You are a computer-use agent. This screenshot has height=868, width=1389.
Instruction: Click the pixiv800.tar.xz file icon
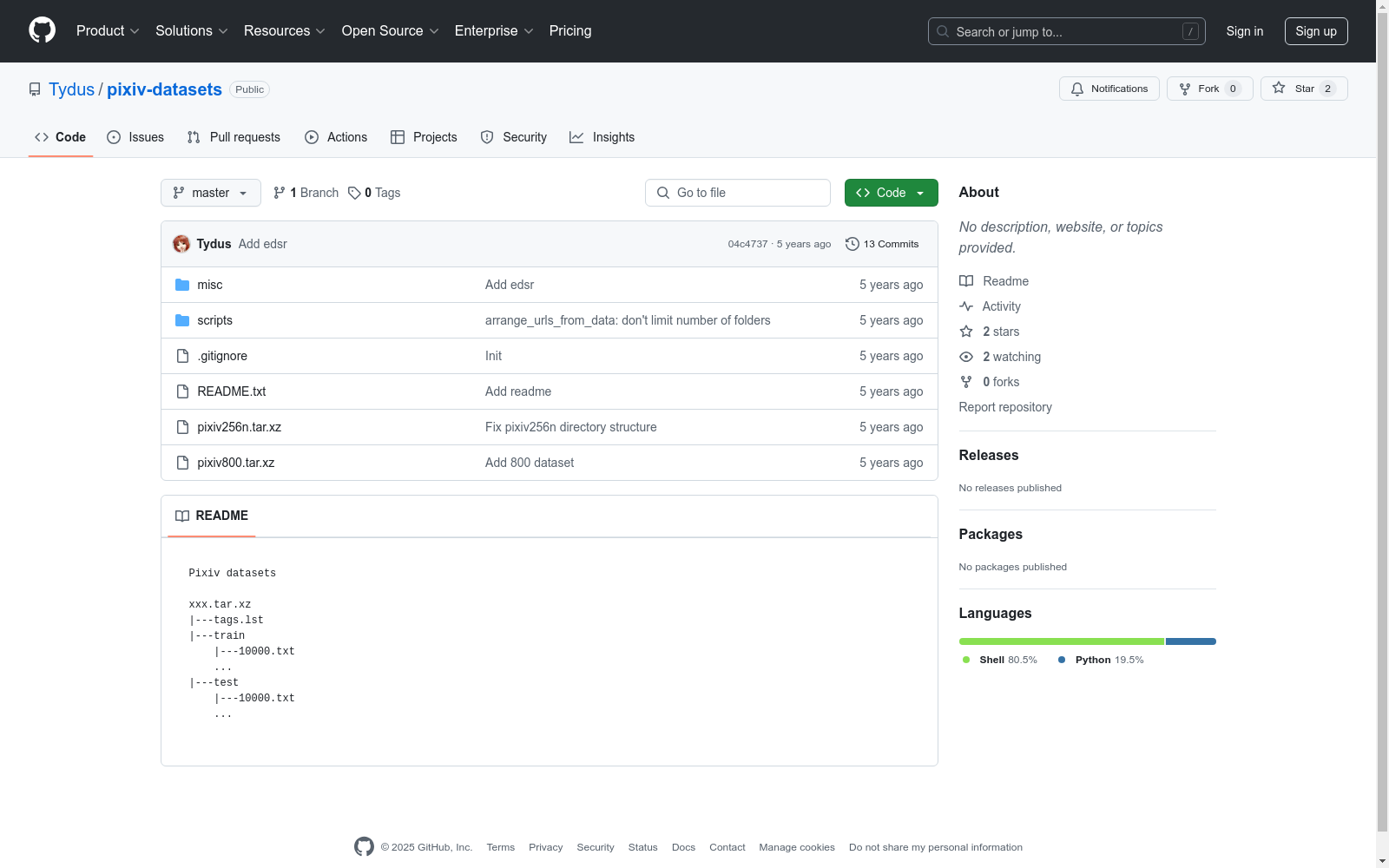click(182, 463)
